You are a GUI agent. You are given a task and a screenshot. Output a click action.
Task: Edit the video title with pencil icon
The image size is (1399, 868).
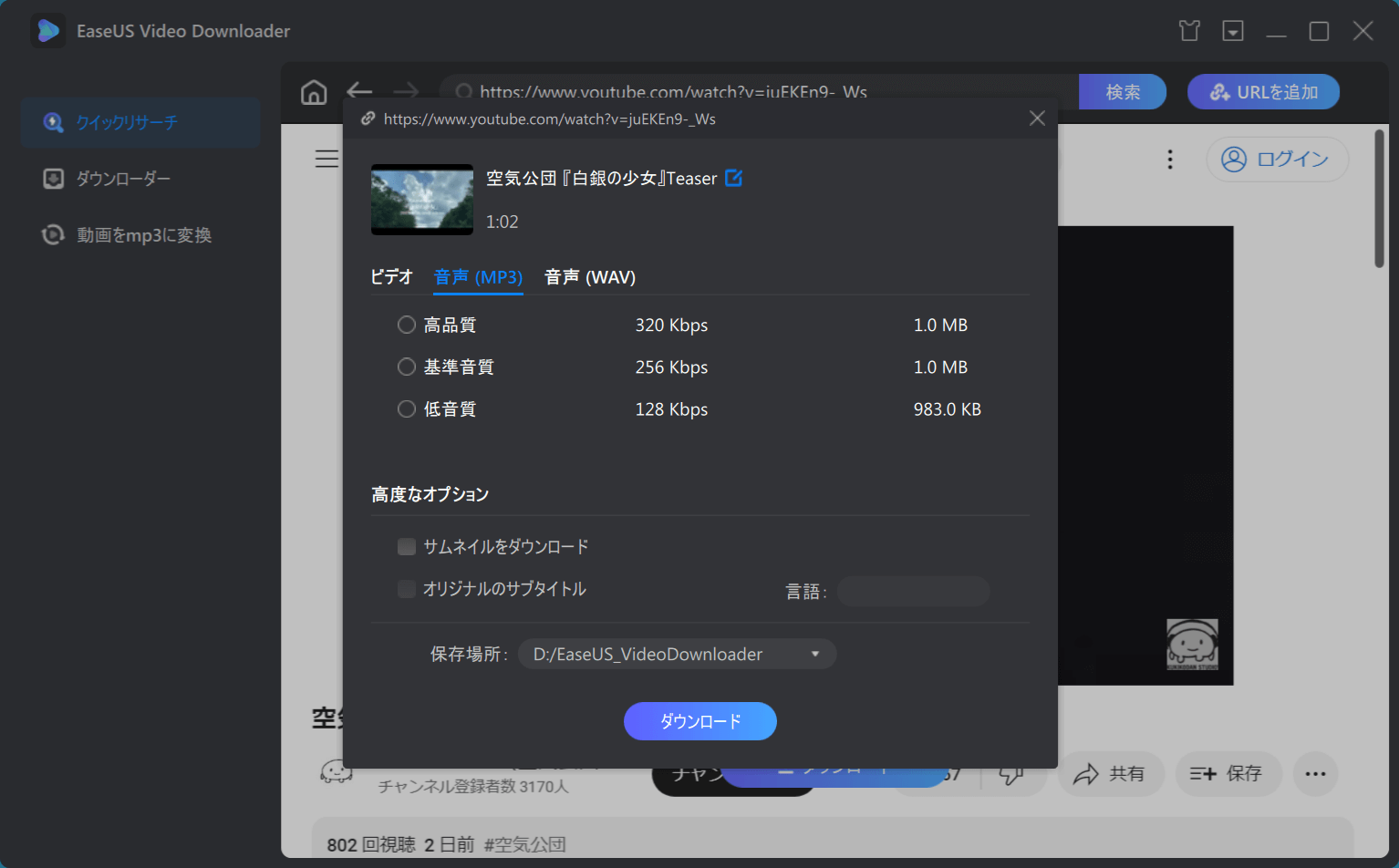[733, 178]
